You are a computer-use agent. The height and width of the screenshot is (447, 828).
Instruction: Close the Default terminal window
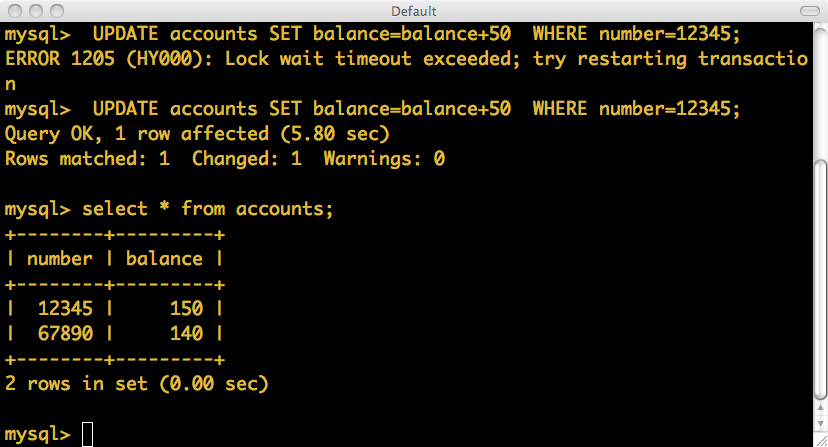pyautogui.click(x=15, y=11)
